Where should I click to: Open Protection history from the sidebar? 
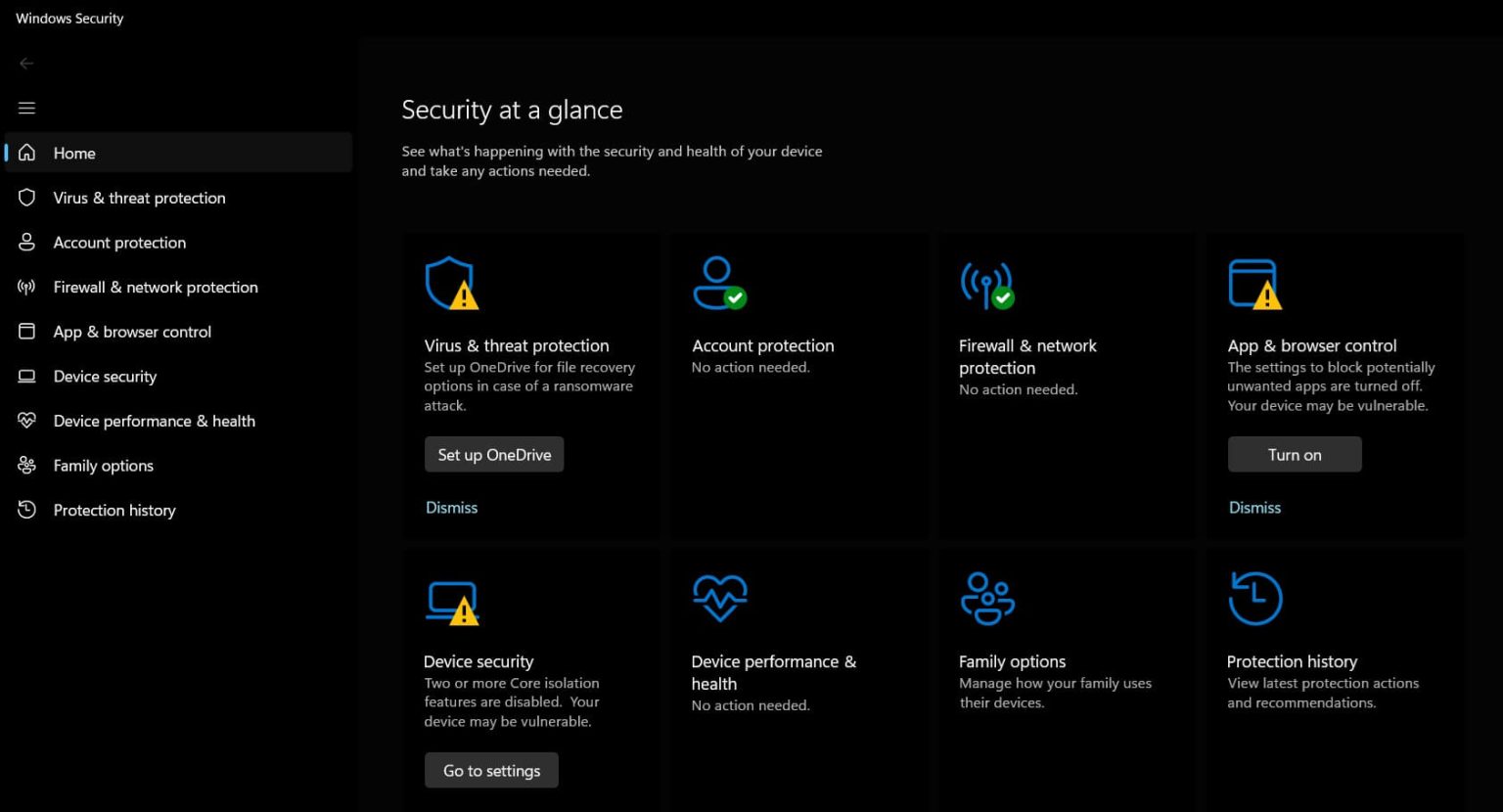click(114, 511)
